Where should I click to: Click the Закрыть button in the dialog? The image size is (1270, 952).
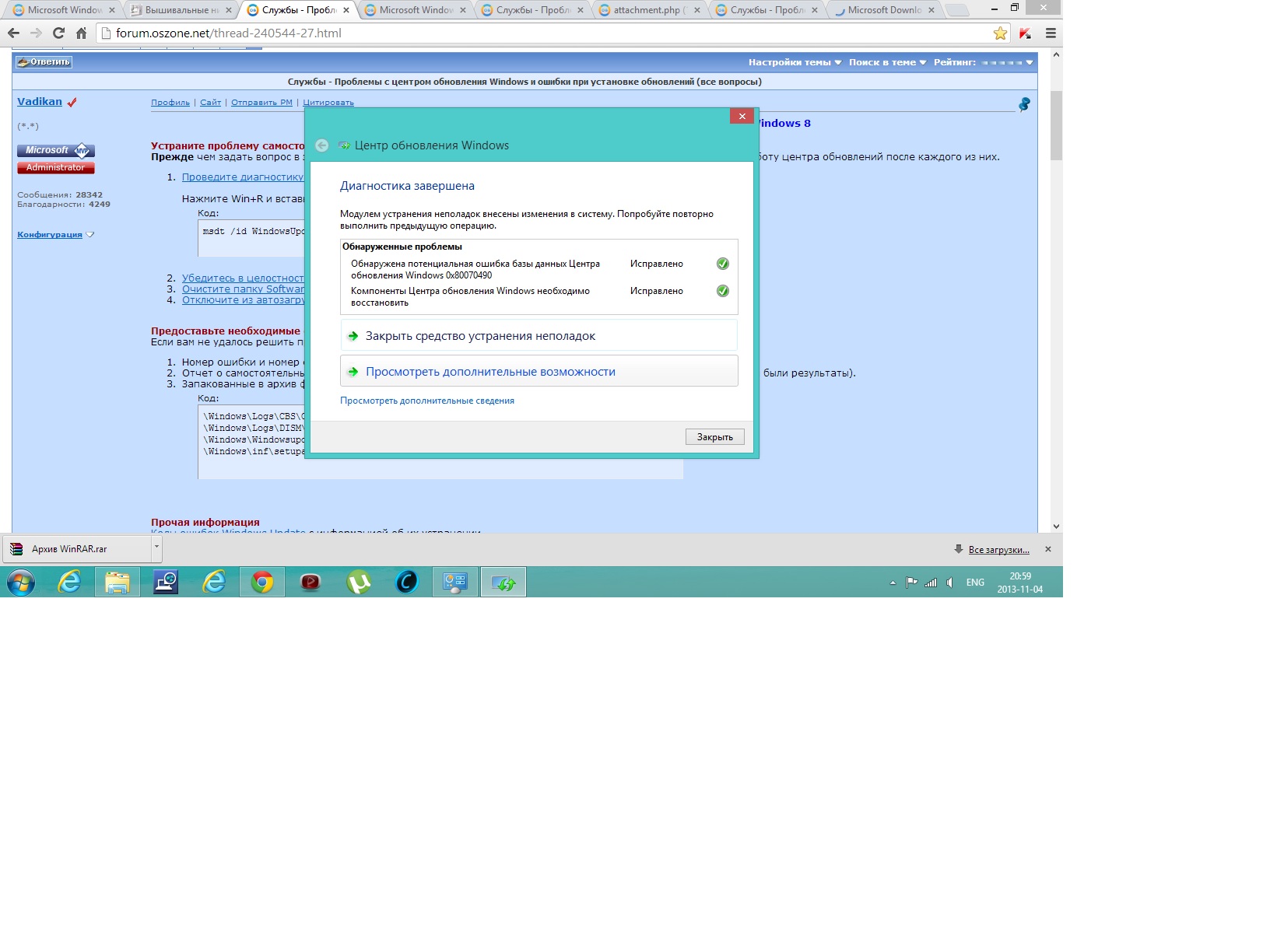pos(714,437)
